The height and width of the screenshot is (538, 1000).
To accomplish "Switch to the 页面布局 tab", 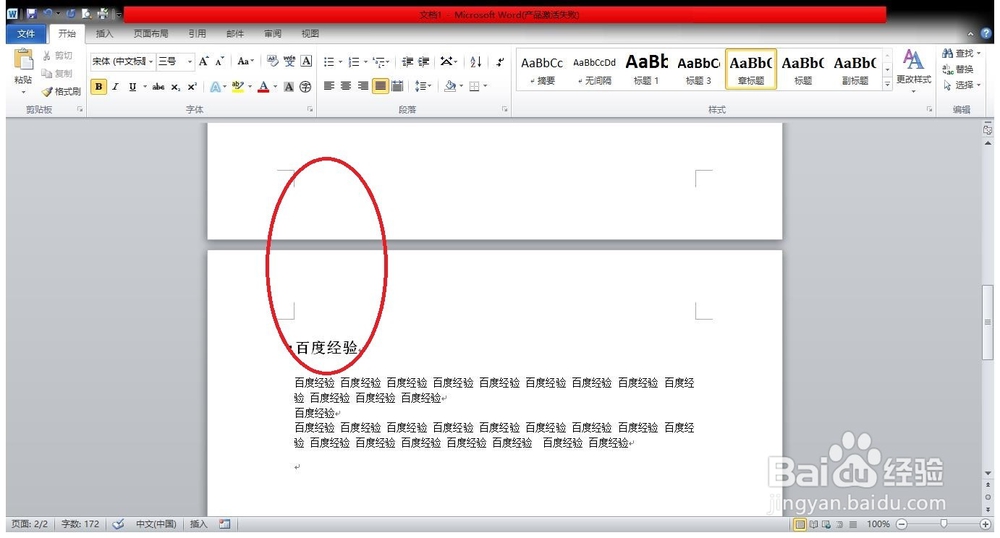I will pyautogui.click(x=151, y=34).
